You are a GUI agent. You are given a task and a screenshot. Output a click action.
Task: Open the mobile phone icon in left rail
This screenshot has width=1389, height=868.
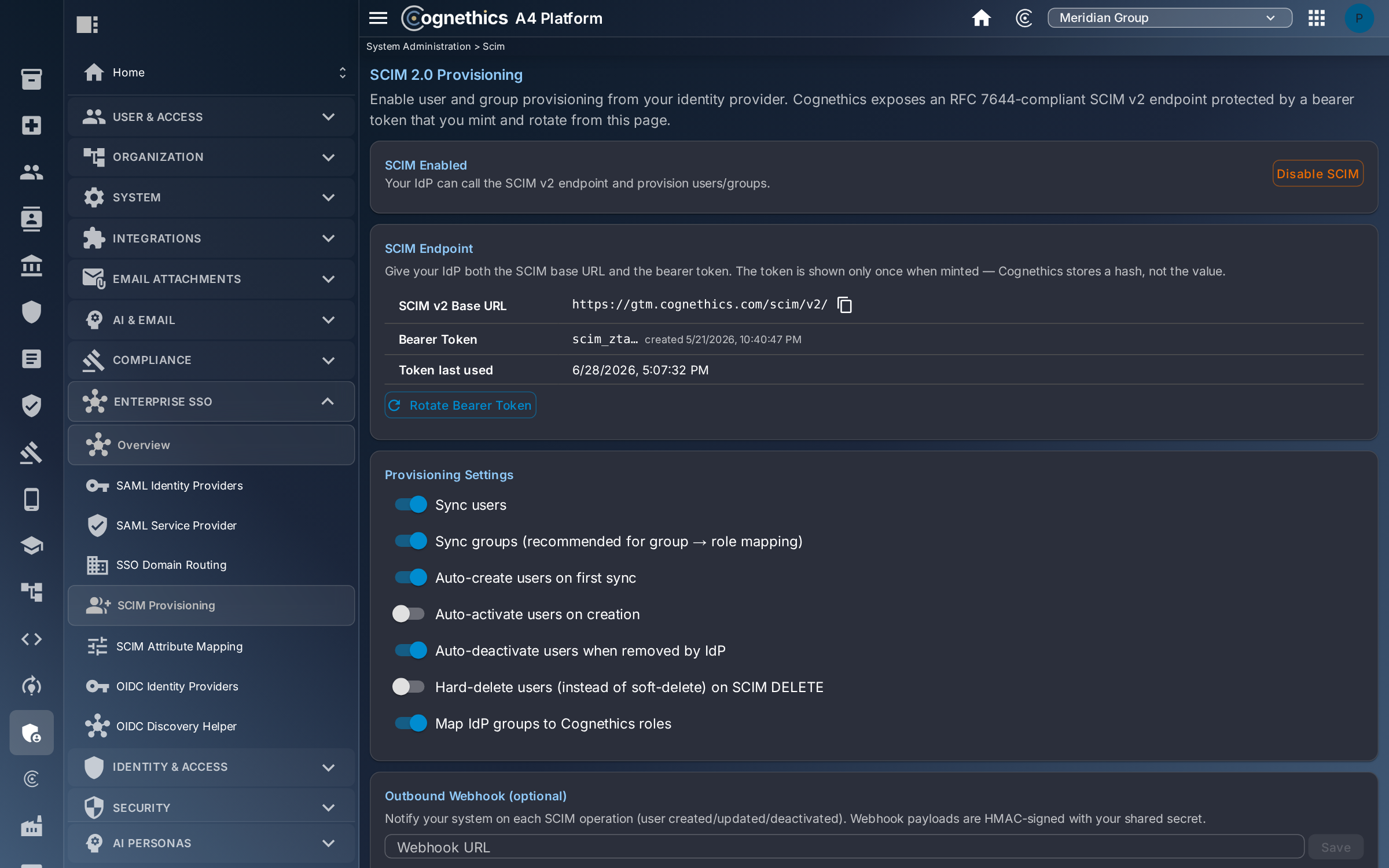click(x=31, y=499)
